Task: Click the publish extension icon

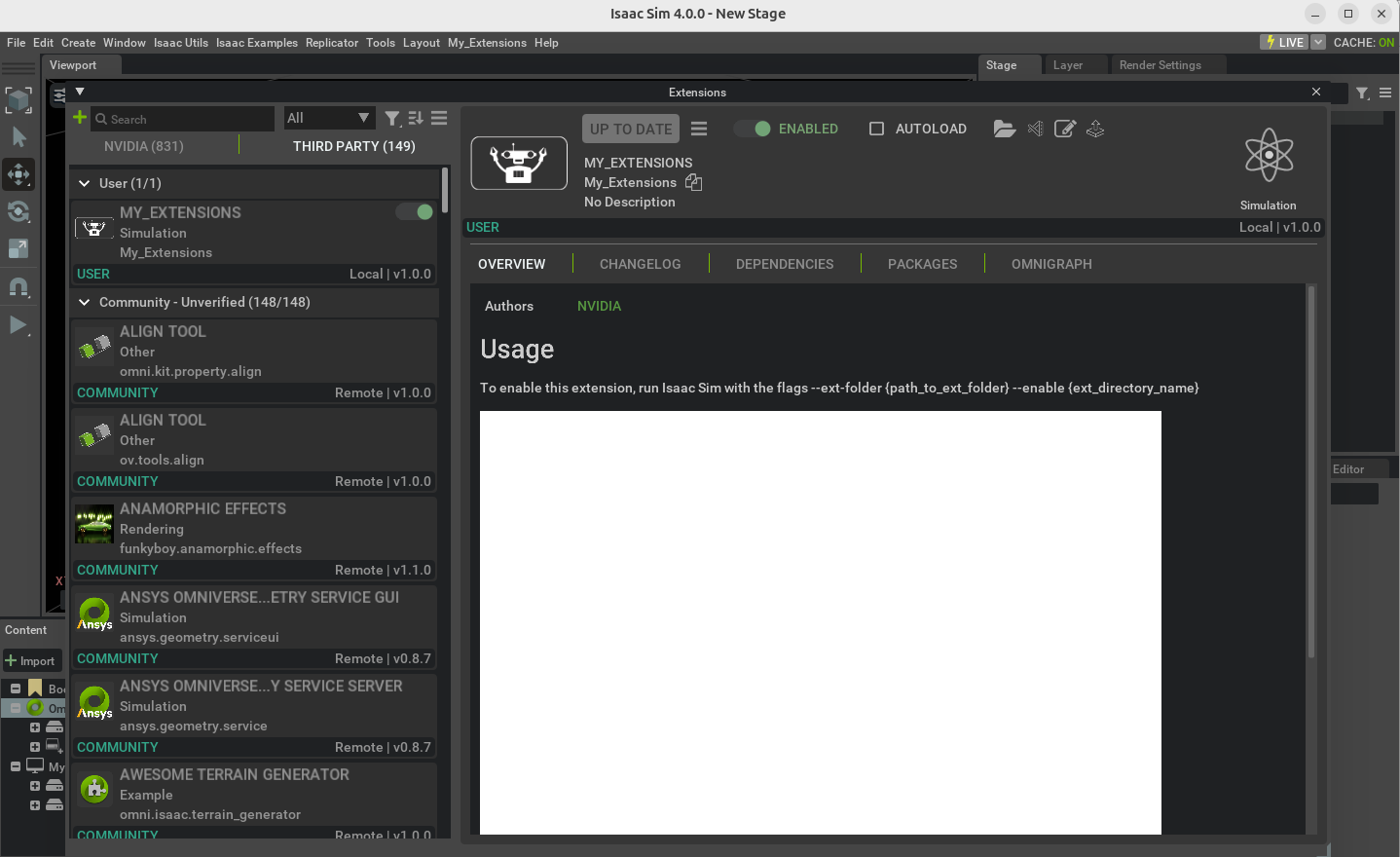Action: pyautogui.click(x=1095, y=129)
